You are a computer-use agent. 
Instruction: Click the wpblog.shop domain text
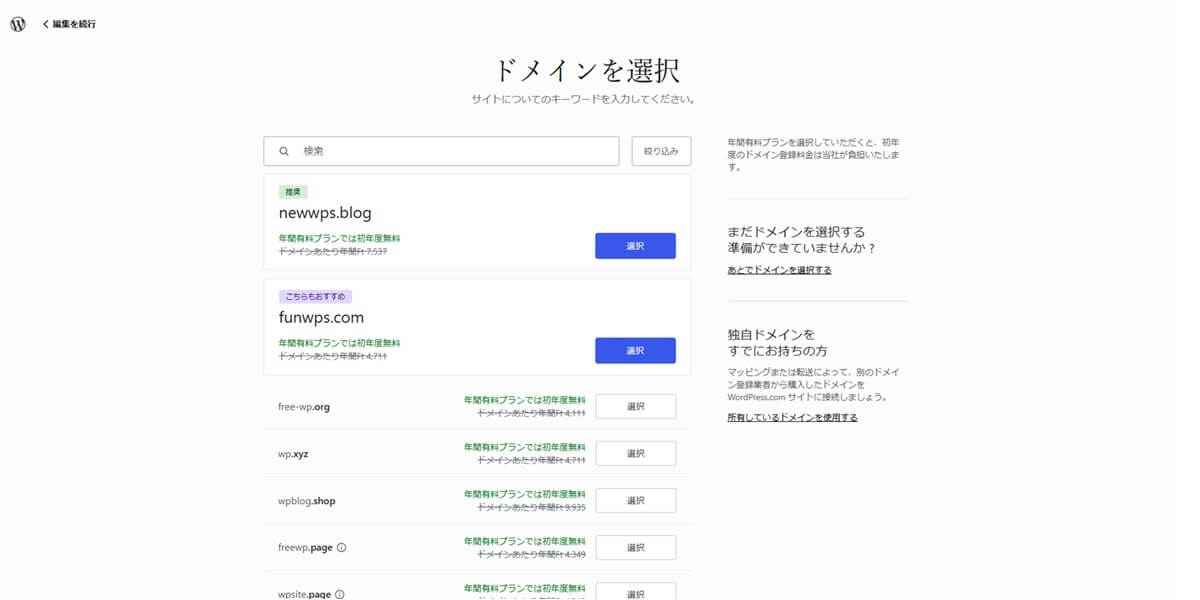[x=307, y=501]
